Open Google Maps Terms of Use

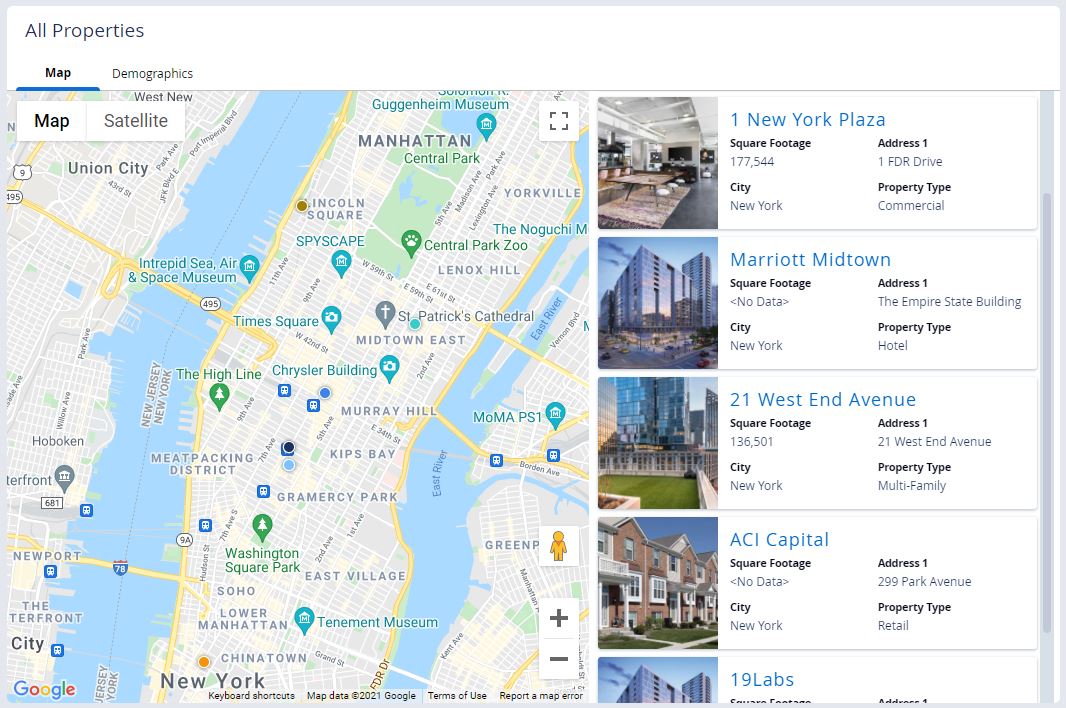[x=456, y=694]
